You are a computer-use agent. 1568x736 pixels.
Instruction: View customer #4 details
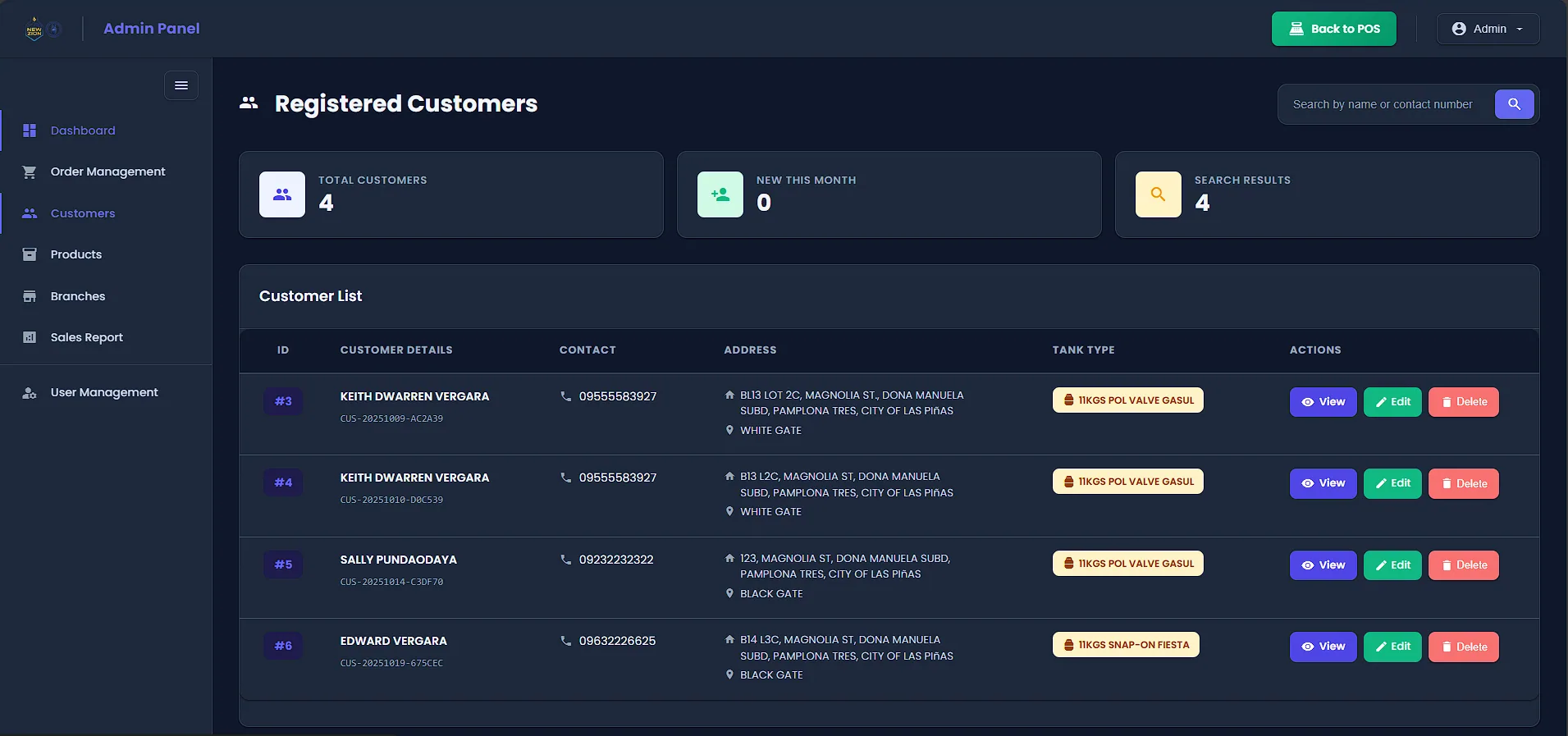[1323, 483]
